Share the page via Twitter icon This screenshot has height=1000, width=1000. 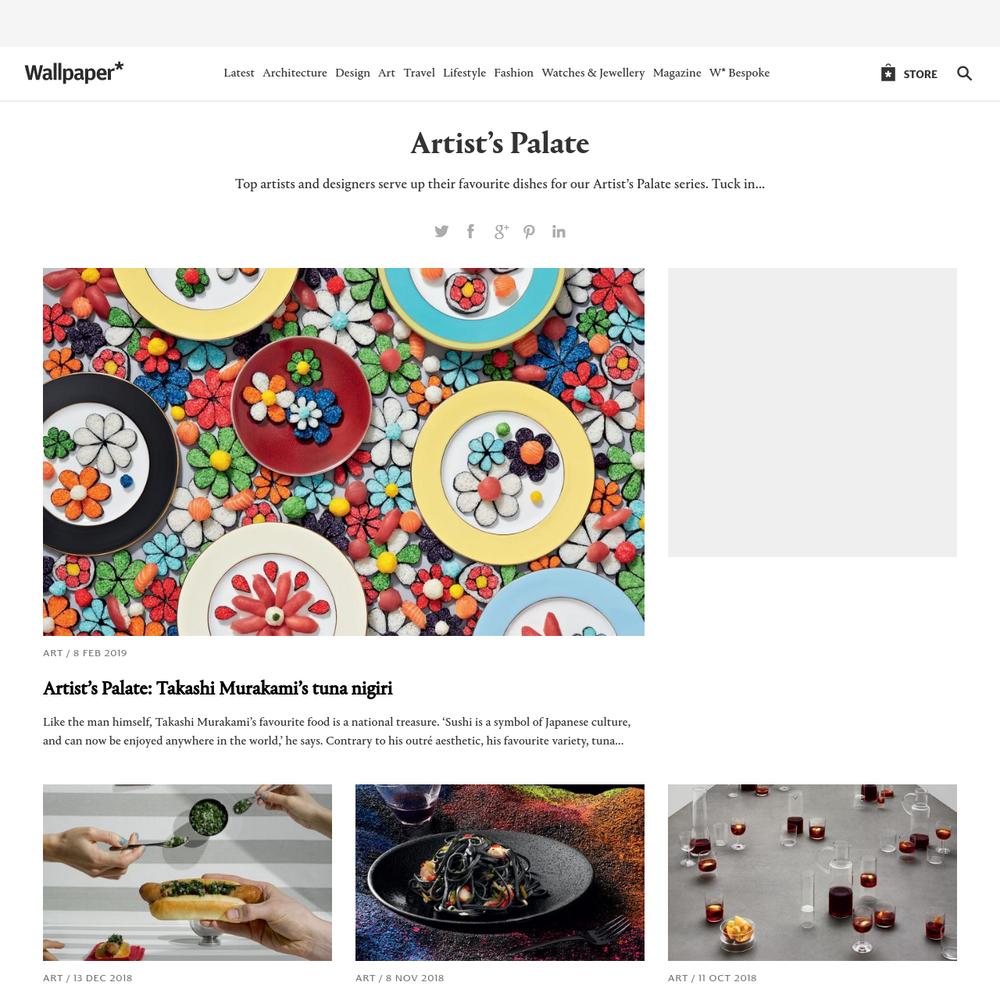pos(441,232)
